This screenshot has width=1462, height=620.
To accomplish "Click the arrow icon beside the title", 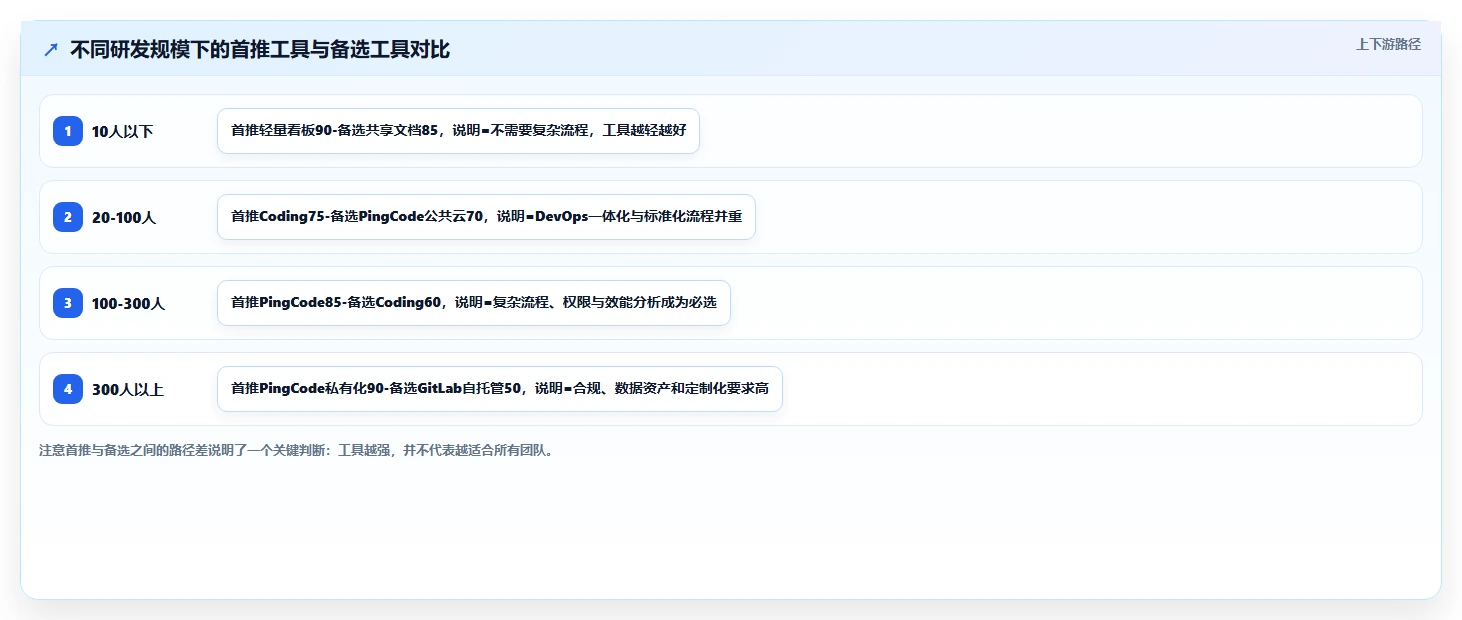I will click(51, 49).
